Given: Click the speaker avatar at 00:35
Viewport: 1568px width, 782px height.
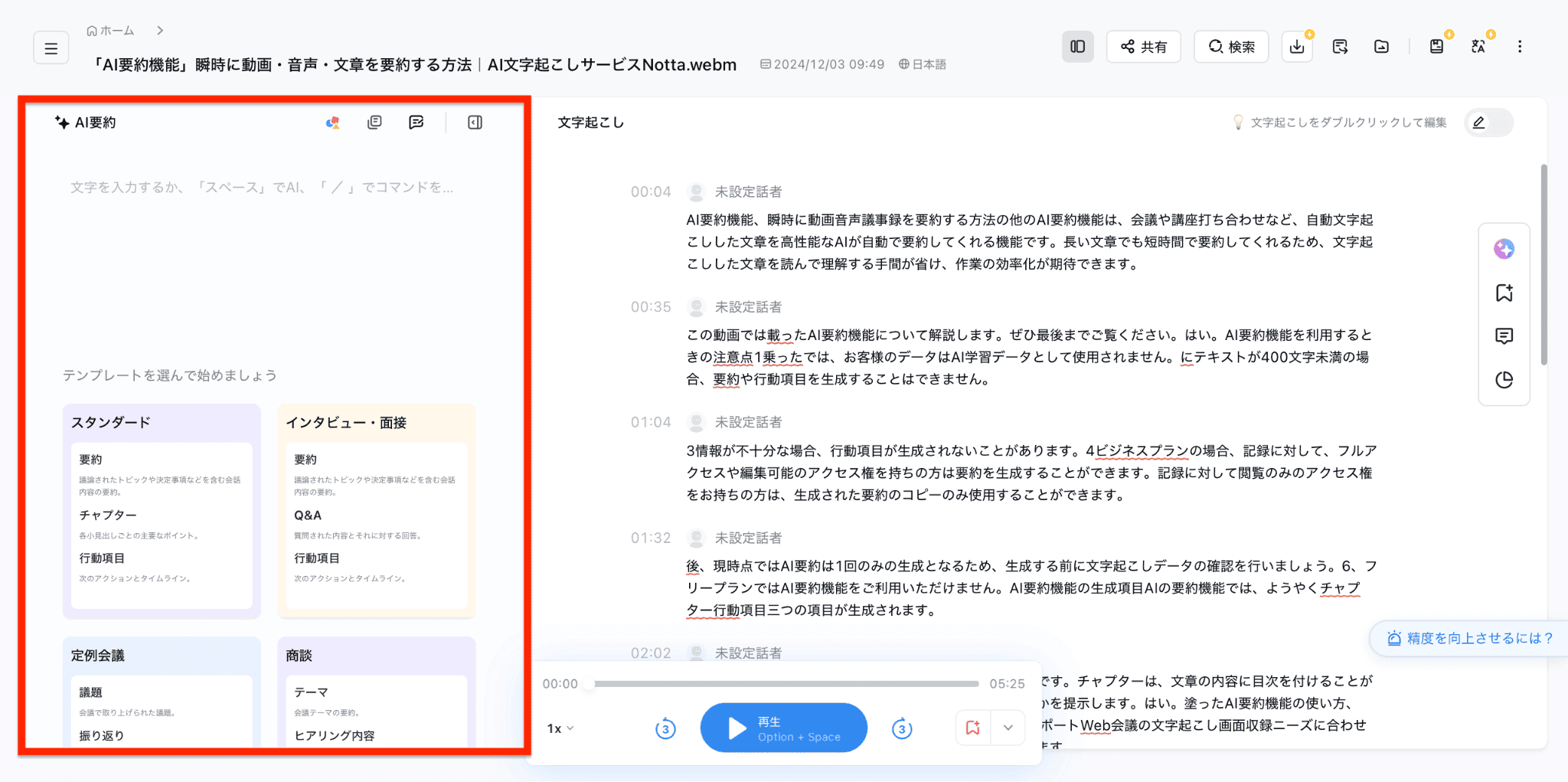Looking at the screenshot, I should [x=696, y=307].
